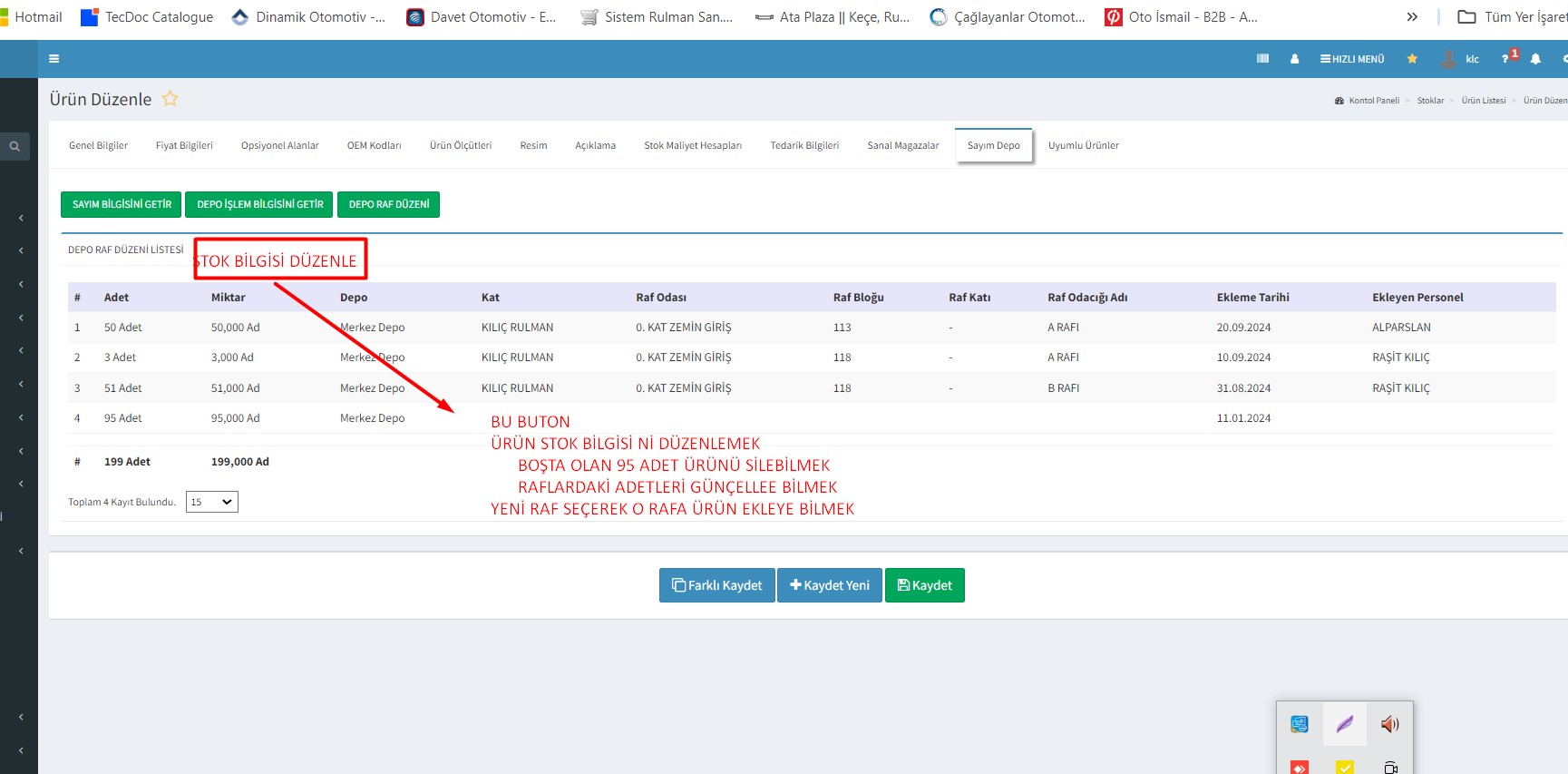Click the barcode icon in header
This screenshot has width=1568, height=774.
1262,59
